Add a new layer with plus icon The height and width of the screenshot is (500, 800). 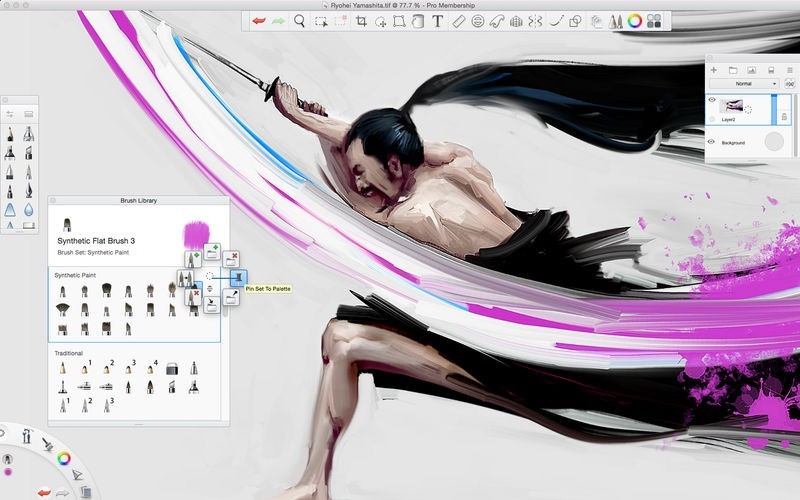tap(713, 70)
